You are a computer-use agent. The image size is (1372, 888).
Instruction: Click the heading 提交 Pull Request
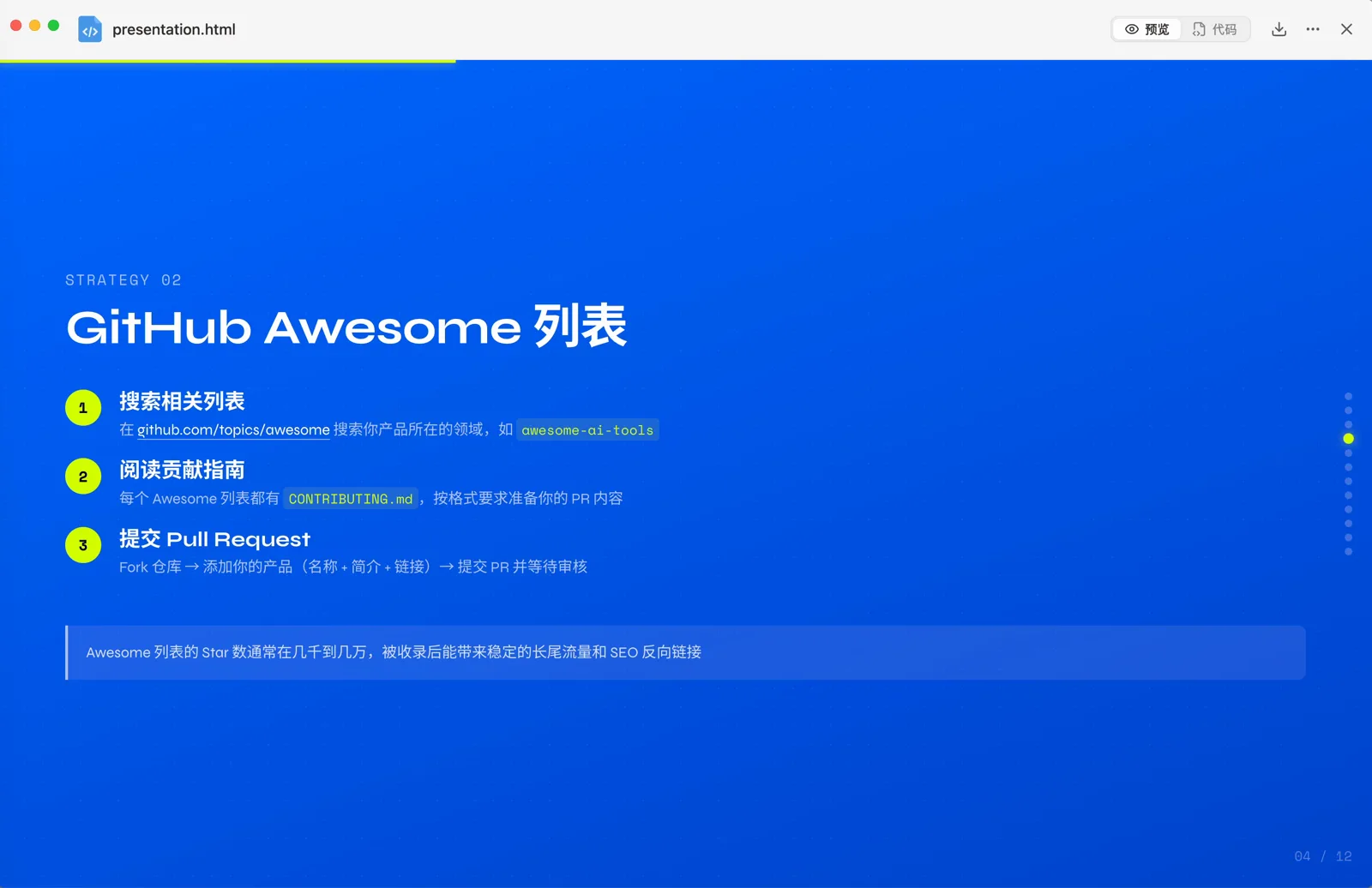coord(214,539)
